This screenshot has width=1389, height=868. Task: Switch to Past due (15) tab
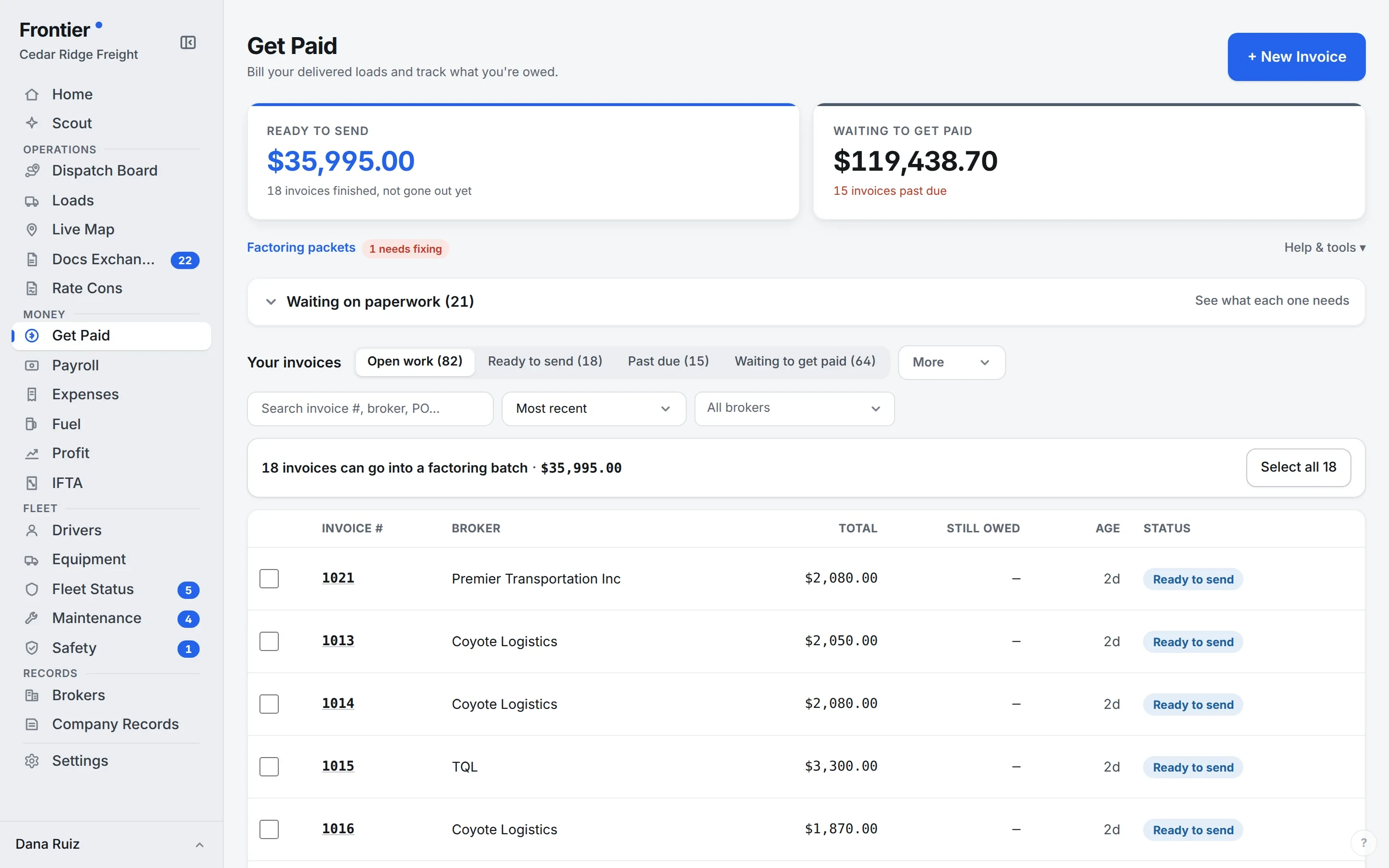click(668, 362)
